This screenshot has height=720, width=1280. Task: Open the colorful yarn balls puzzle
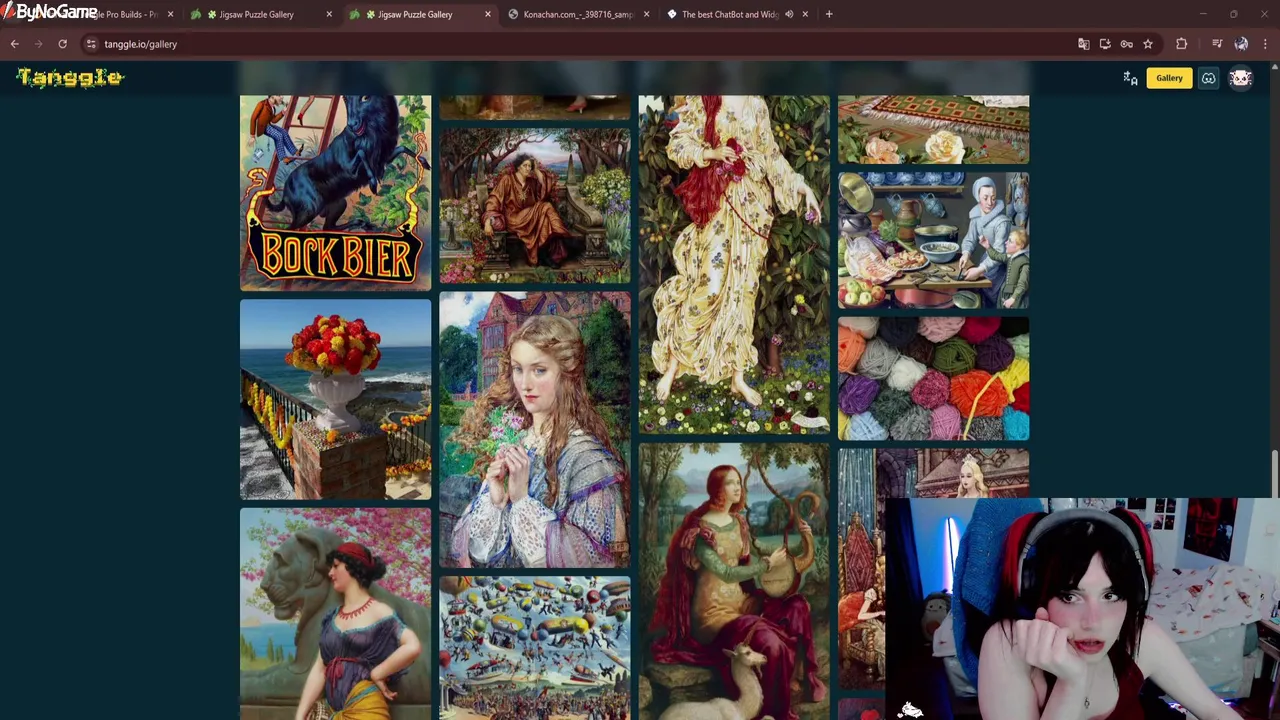933,379
